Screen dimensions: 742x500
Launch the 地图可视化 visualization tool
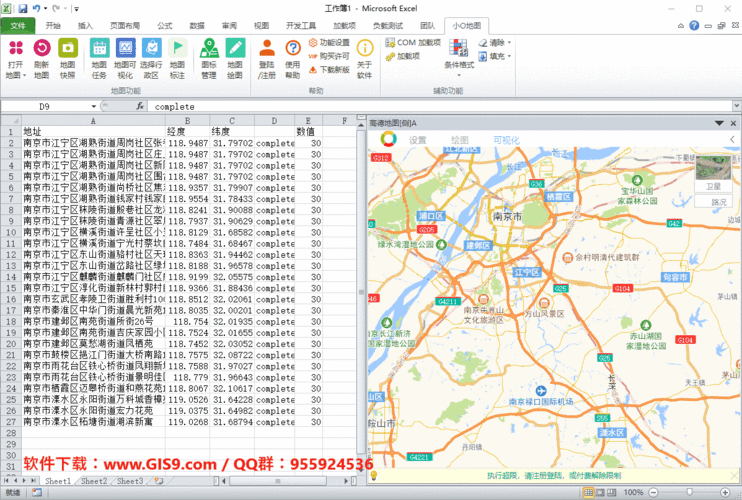[125, 59]
